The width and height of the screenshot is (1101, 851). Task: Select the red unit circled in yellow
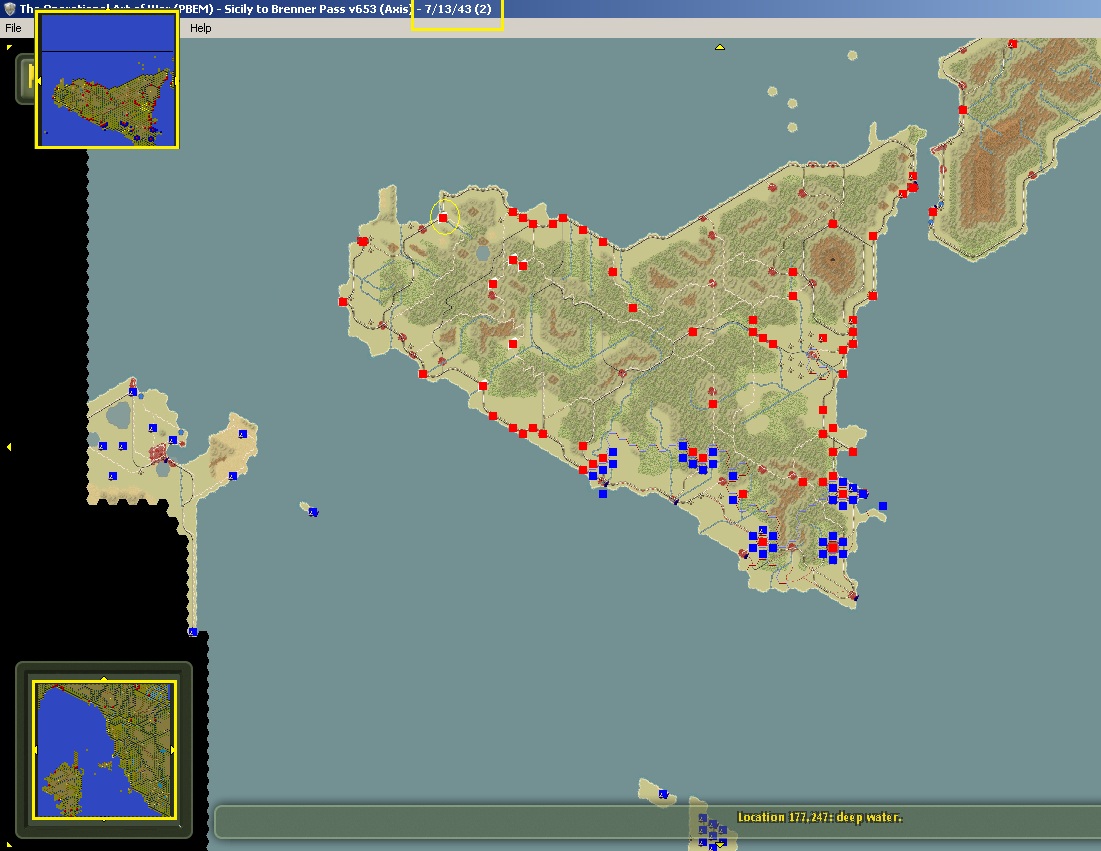tap(443, 218)
